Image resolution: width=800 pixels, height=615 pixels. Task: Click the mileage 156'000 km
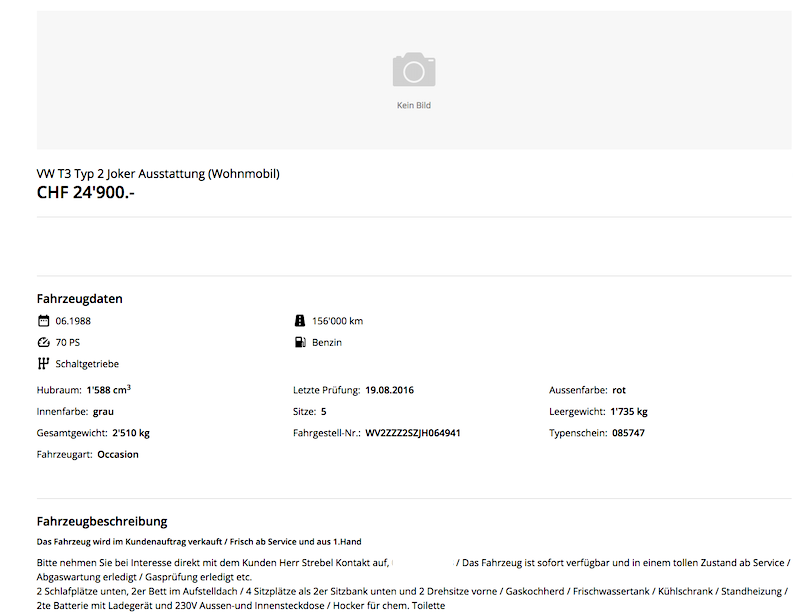337,321
